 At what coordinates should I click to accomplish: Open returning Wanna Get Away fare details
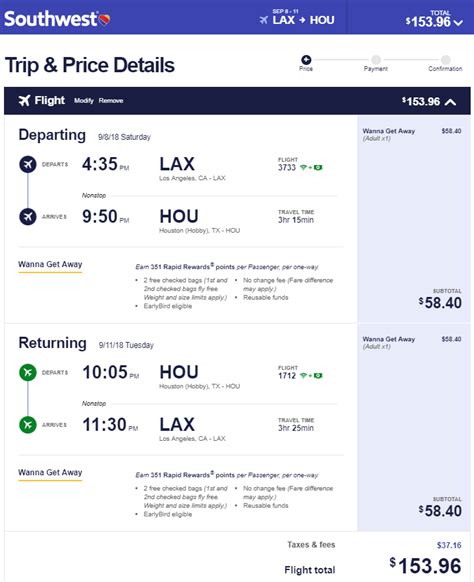click(50, 473)
